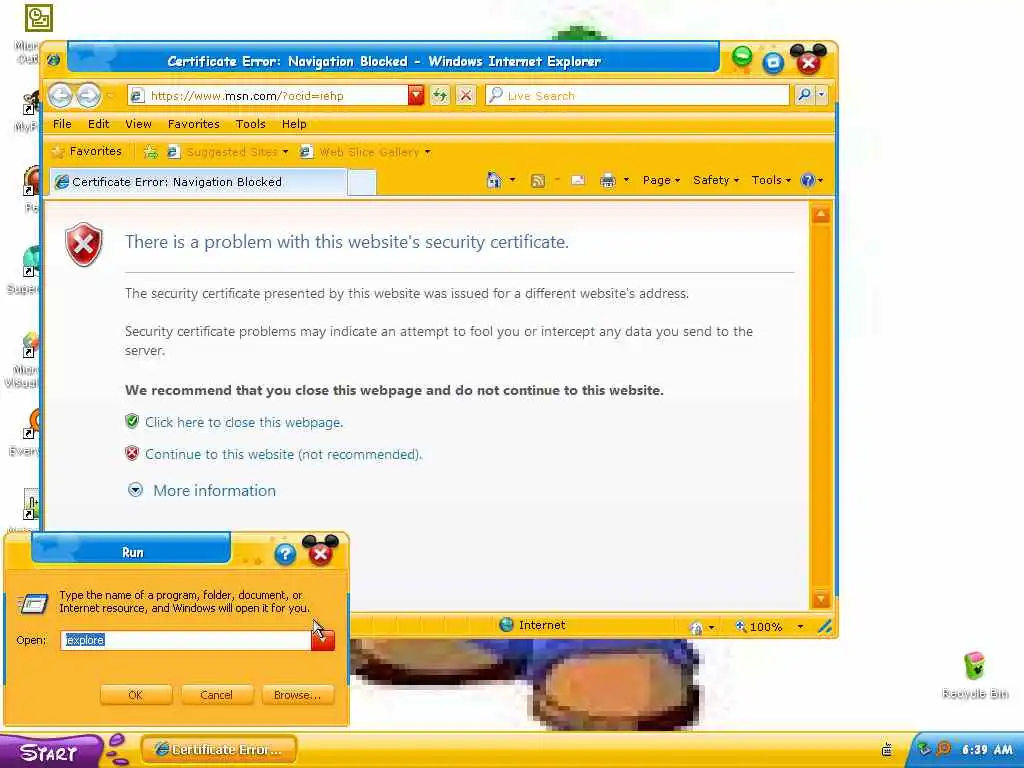
Task: Select the Certificate Error tab
Action: tap(198, 182)
